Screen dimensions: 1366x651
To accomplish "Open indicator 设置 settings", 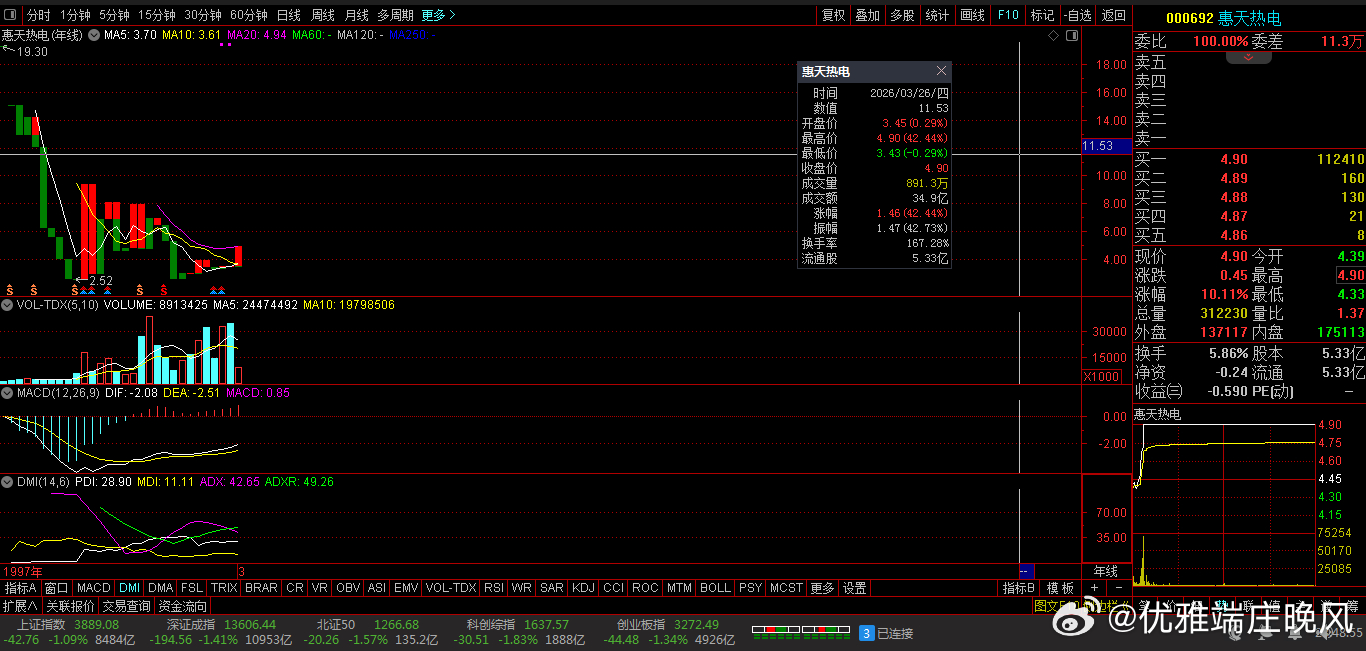I will [x=854, y=588].
